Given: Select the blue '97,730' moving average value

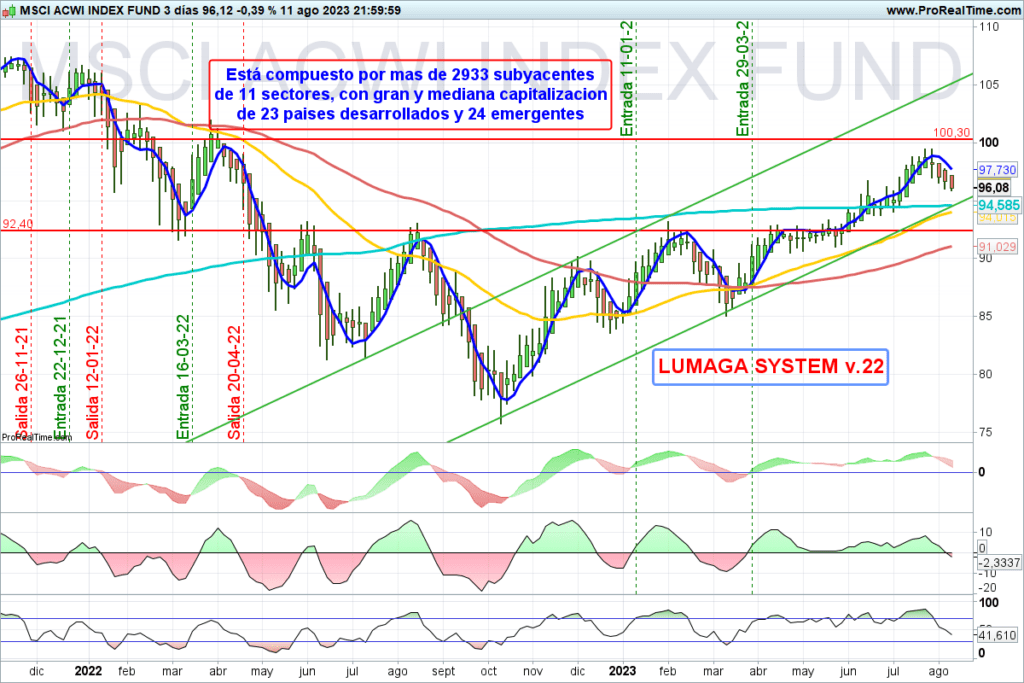Looking at the screenshot, I should coord(997,170).
